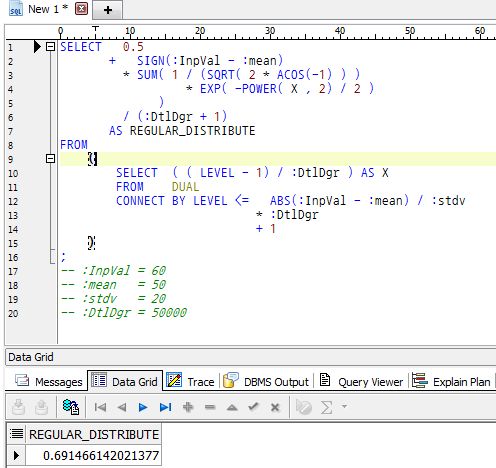Click SIGN(:InpVal - :mean) on line 2
The height and width of the screenshot is (468, 496).
click(x=210, y=61)
